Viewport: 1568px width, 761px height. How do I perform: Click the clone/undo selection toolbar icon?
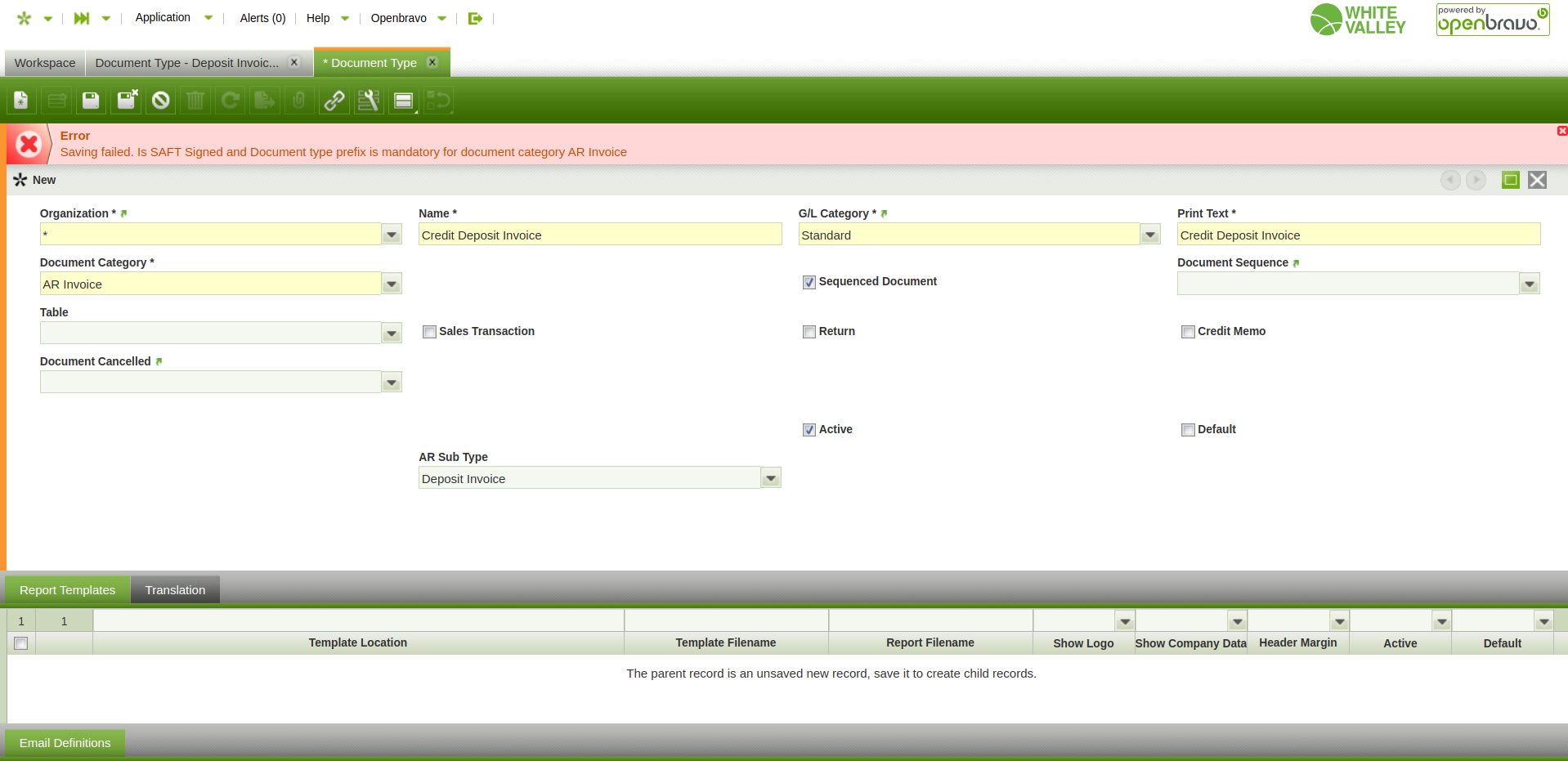pyautogui.click(x=439, y=101)
